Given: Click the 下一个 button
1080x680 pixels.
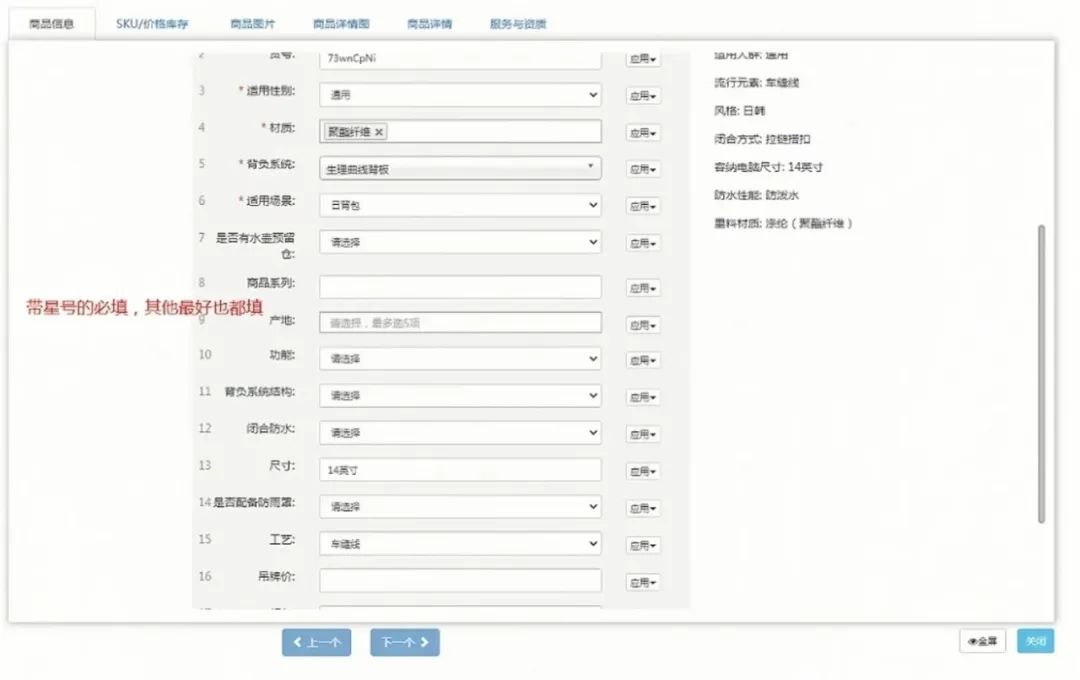Looking at the screenshot, I should 404,642.
